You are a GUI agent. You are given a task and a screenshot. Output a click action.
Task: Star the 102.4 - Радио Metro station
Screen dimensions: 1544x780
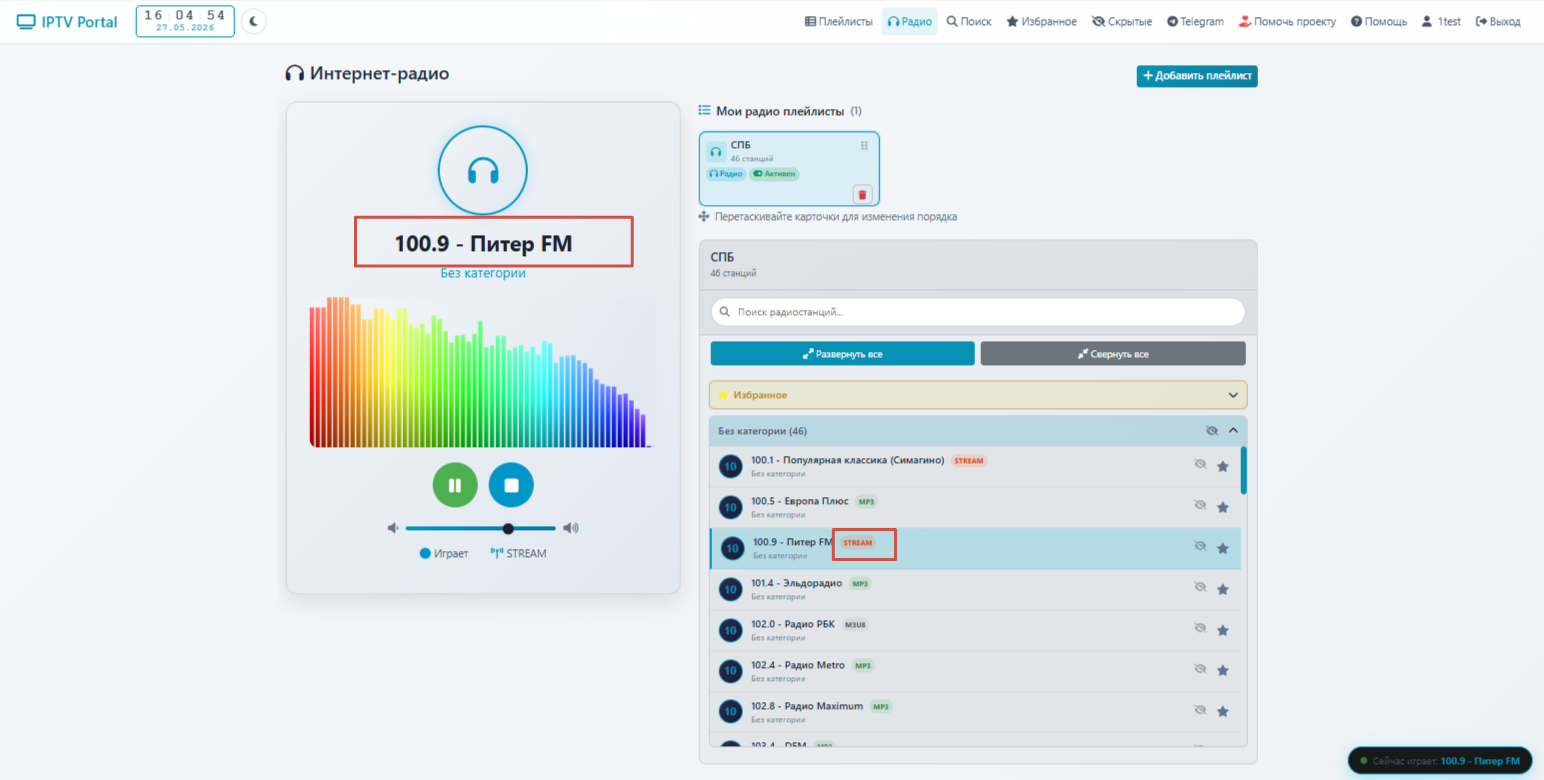[x=1222, y=671]
